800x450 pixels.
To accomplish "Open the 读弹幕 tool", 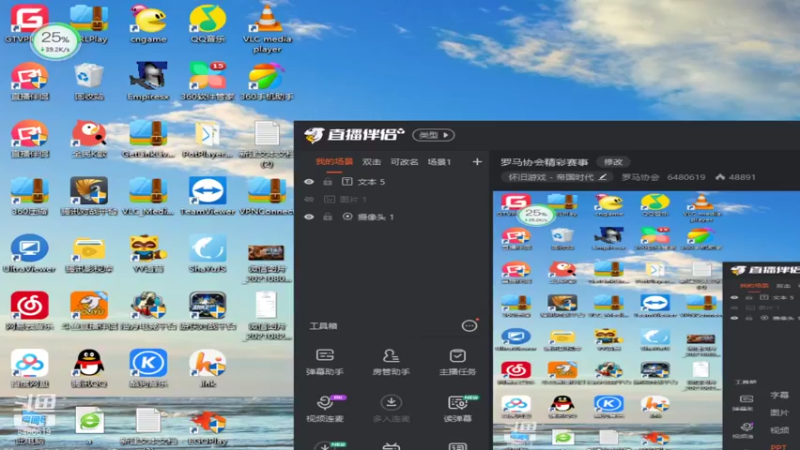I will coord(457,409).
